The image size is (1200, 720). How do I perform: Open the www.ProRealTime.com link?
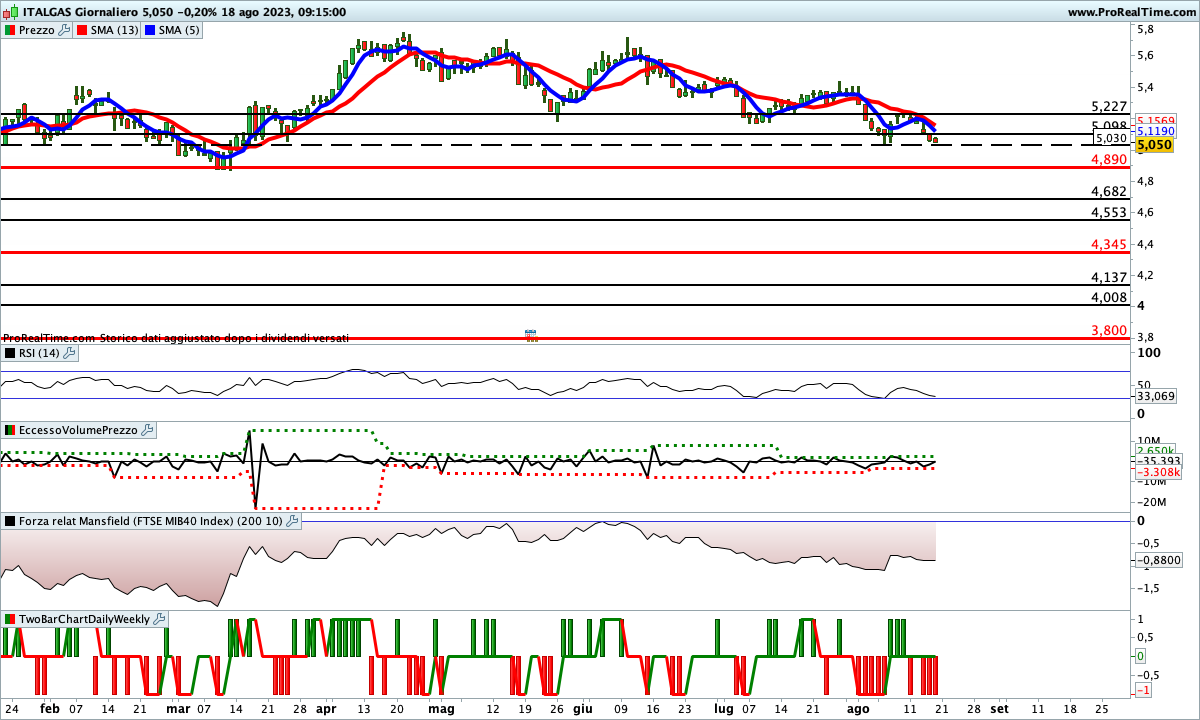point(1131,12)
